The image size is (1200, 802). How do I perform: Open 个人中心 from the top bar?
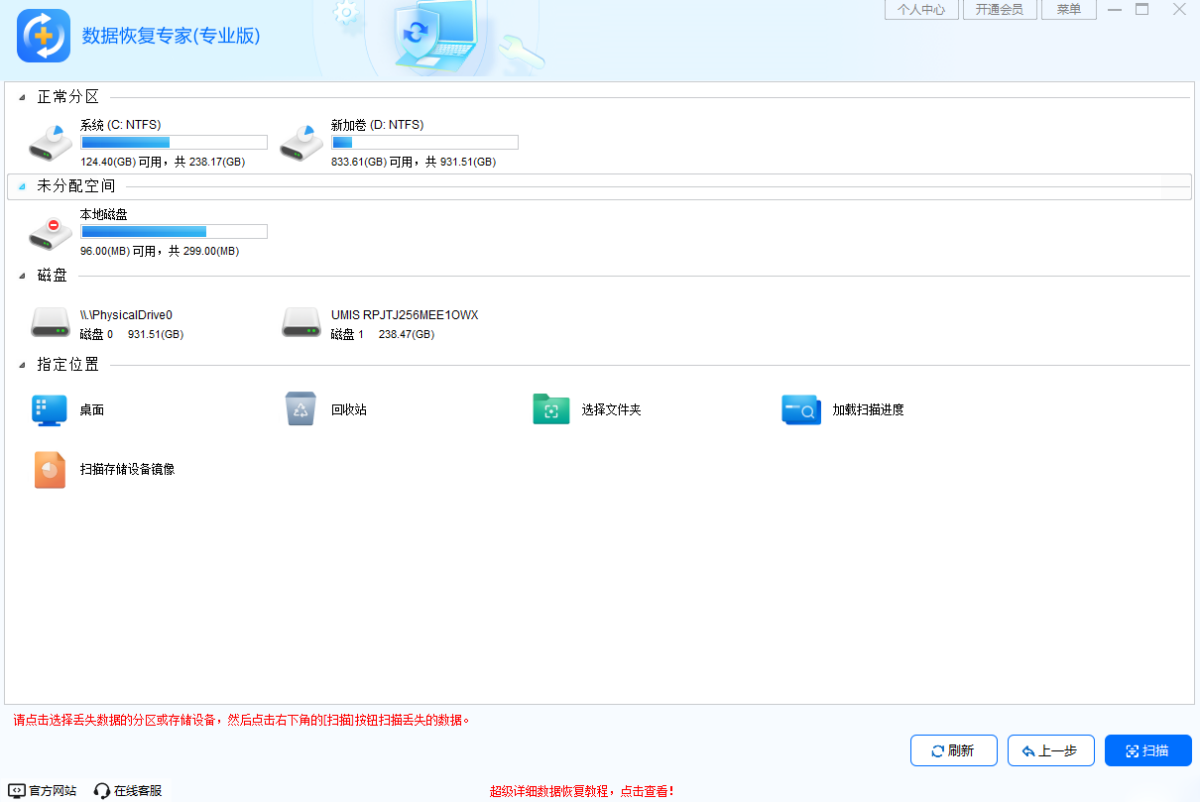tap(921, 10)
